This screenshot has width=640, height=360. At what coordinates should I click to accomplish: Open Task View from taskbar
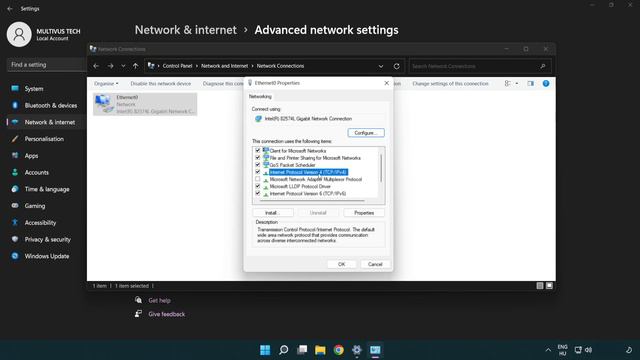pos(302,350)
